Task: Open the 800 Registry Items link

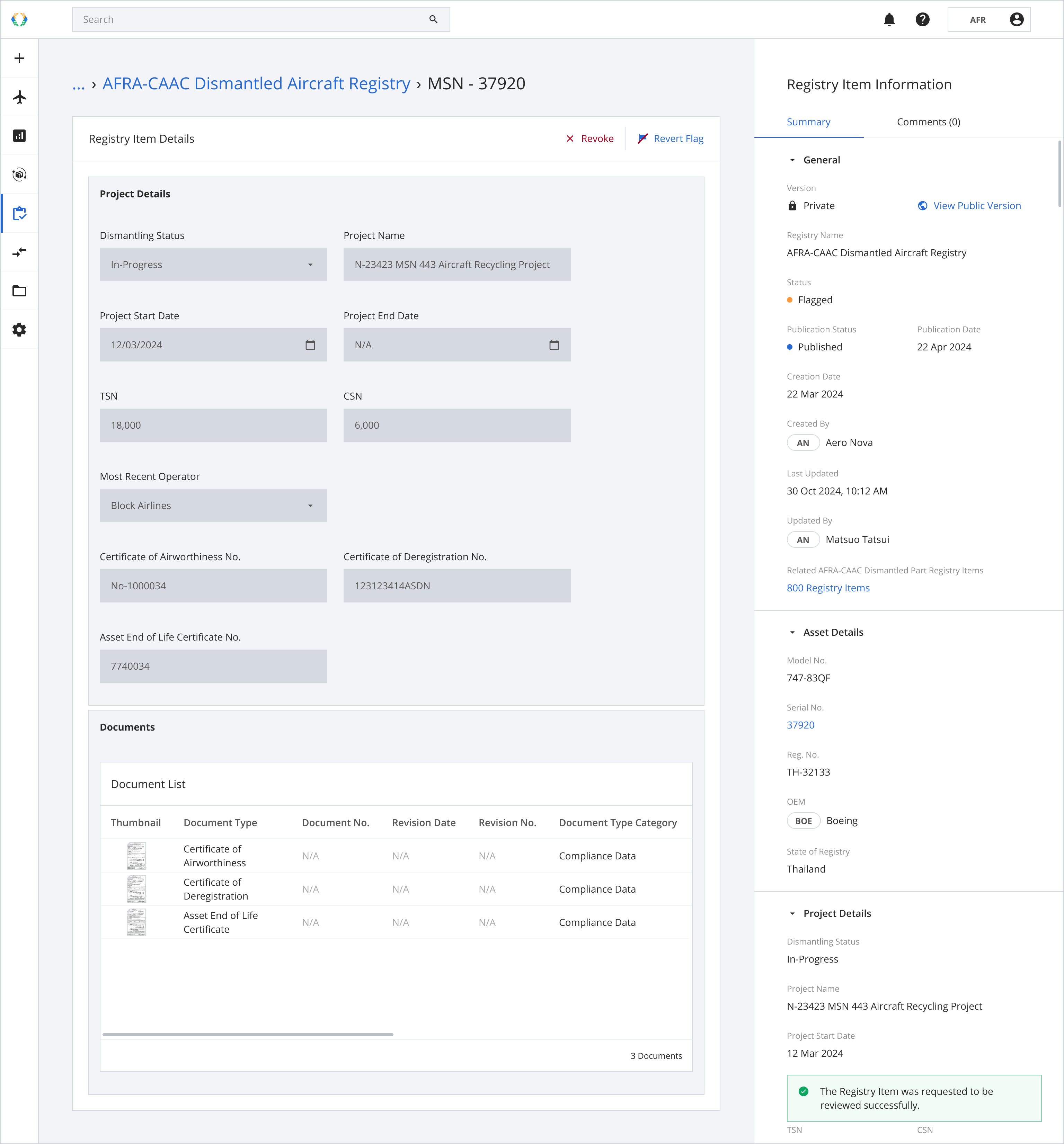Action: [828, 588]
